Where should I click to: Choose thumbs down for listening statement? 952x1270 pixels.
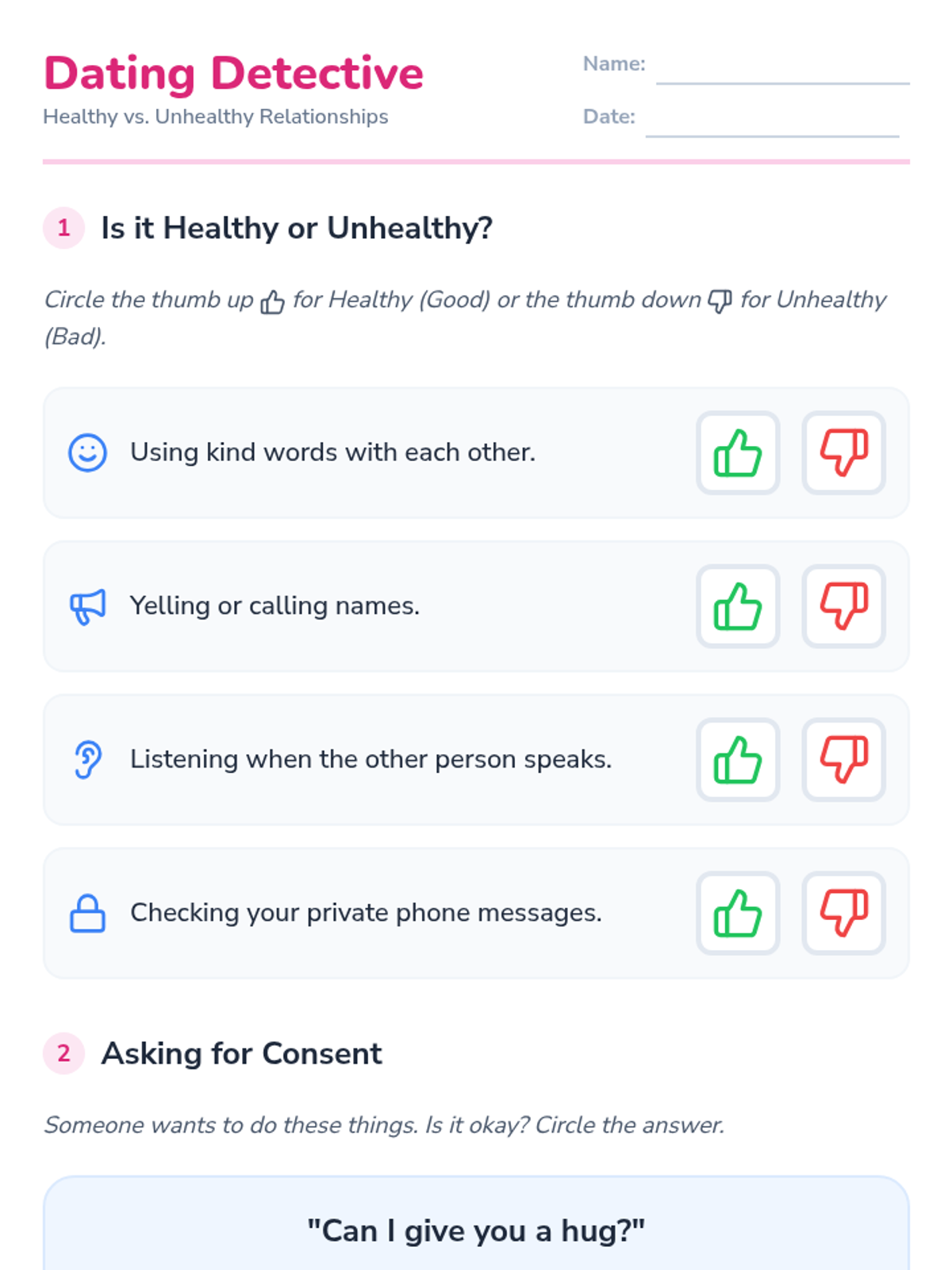click(843, 760)
